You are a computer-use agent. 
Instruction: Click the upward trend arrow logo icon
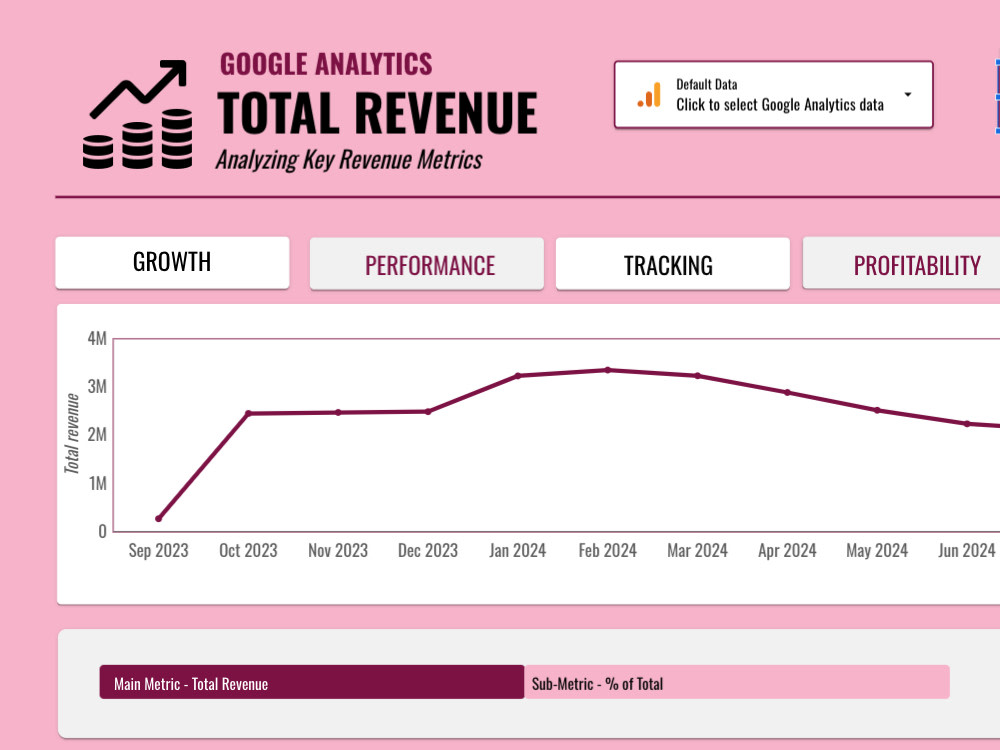[135, 90]
